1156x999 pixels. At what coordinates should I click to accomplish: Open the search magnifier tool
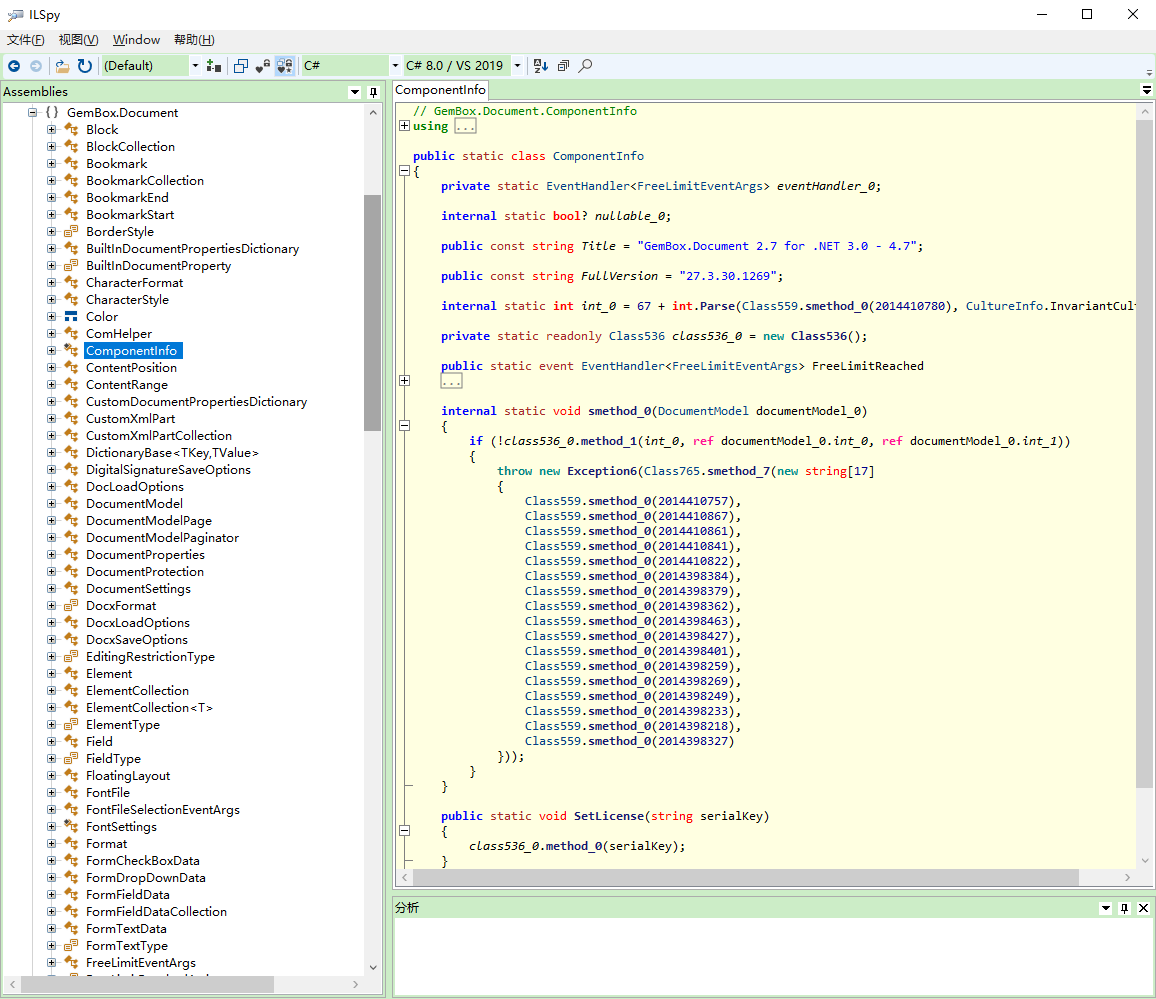pyautogui.click(x=585, y=66)
